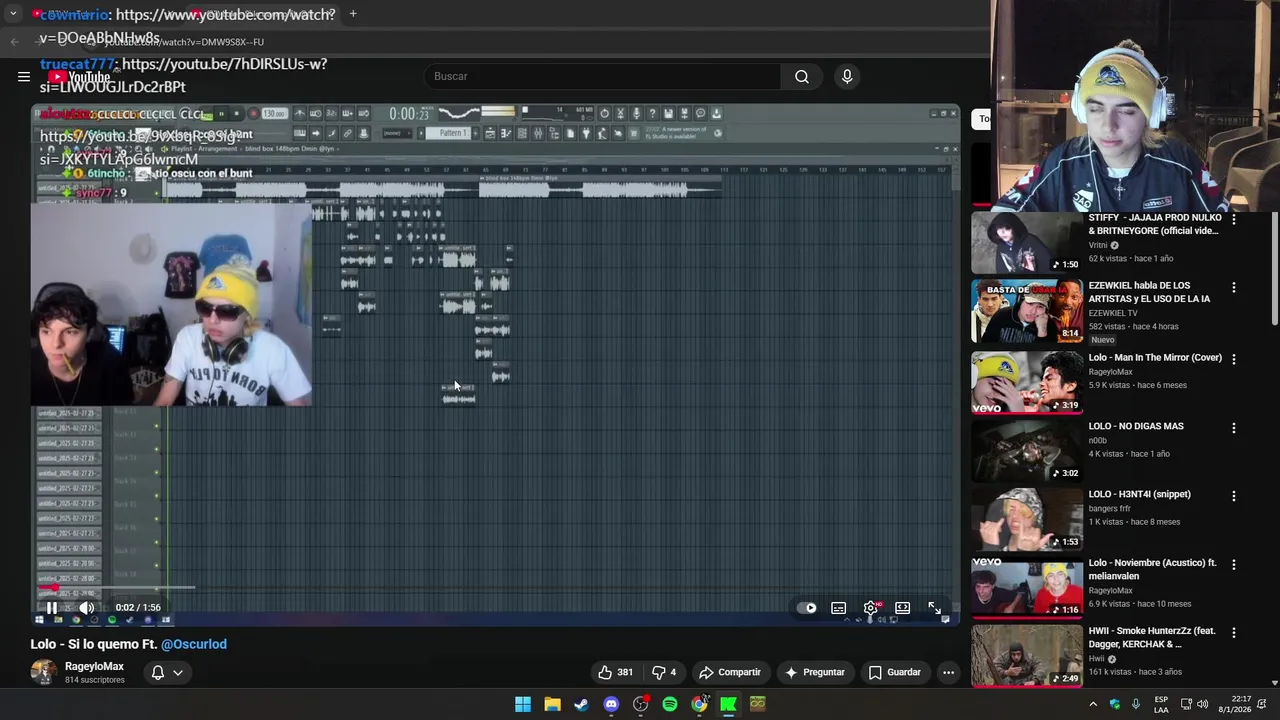This screenshot has height=720, width=1280.
Task: Click the recommendations sidebar scrollbar
Action: [1275, 270]
